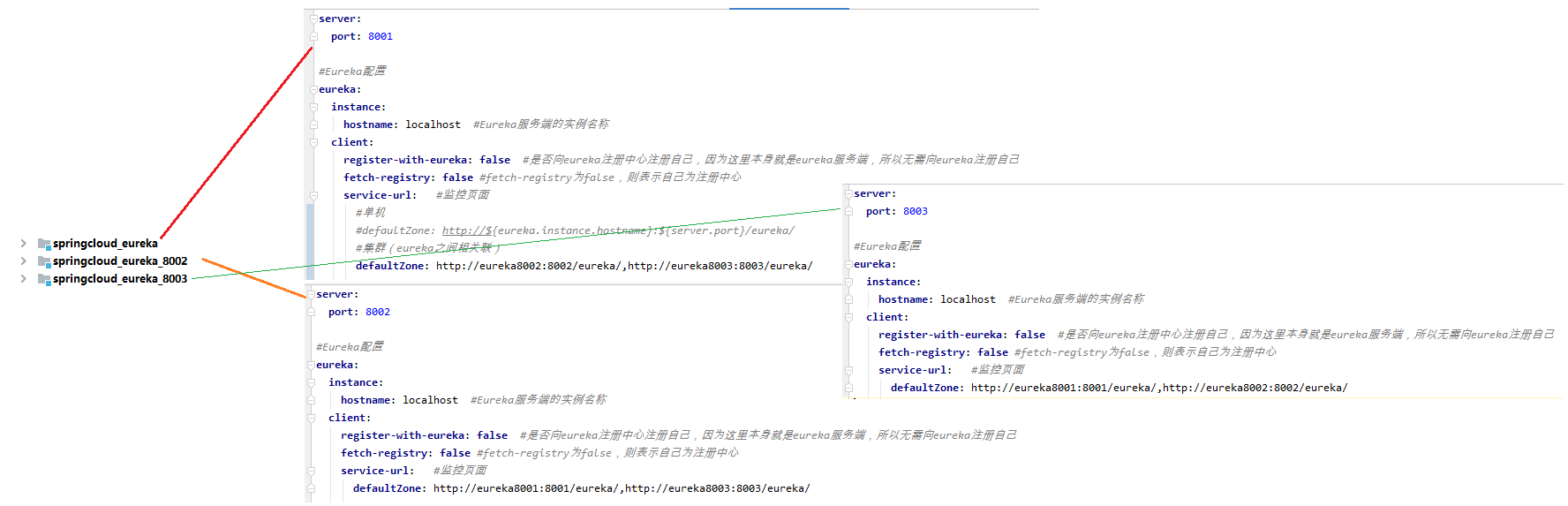Click the #Eureka配置 comment in port 8001 config
Image resolution: width=1568 pixels, height=506 pixels.
[352, 72]
